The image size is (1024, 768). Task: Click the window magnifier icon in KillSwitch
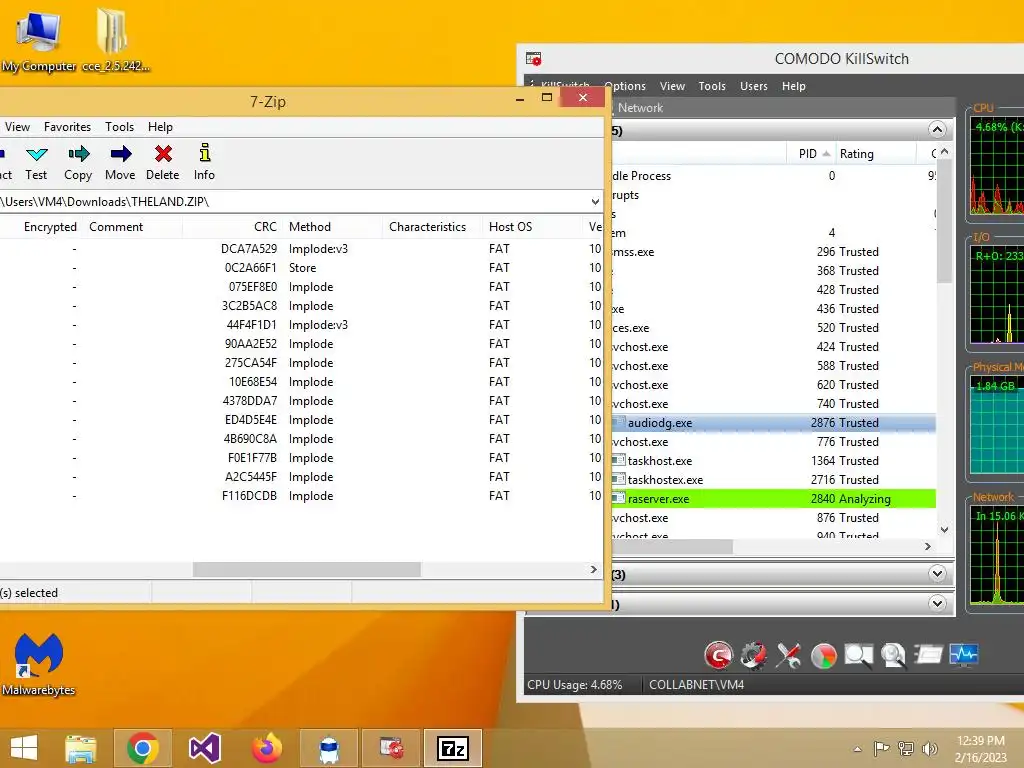(x=859, y=655)
